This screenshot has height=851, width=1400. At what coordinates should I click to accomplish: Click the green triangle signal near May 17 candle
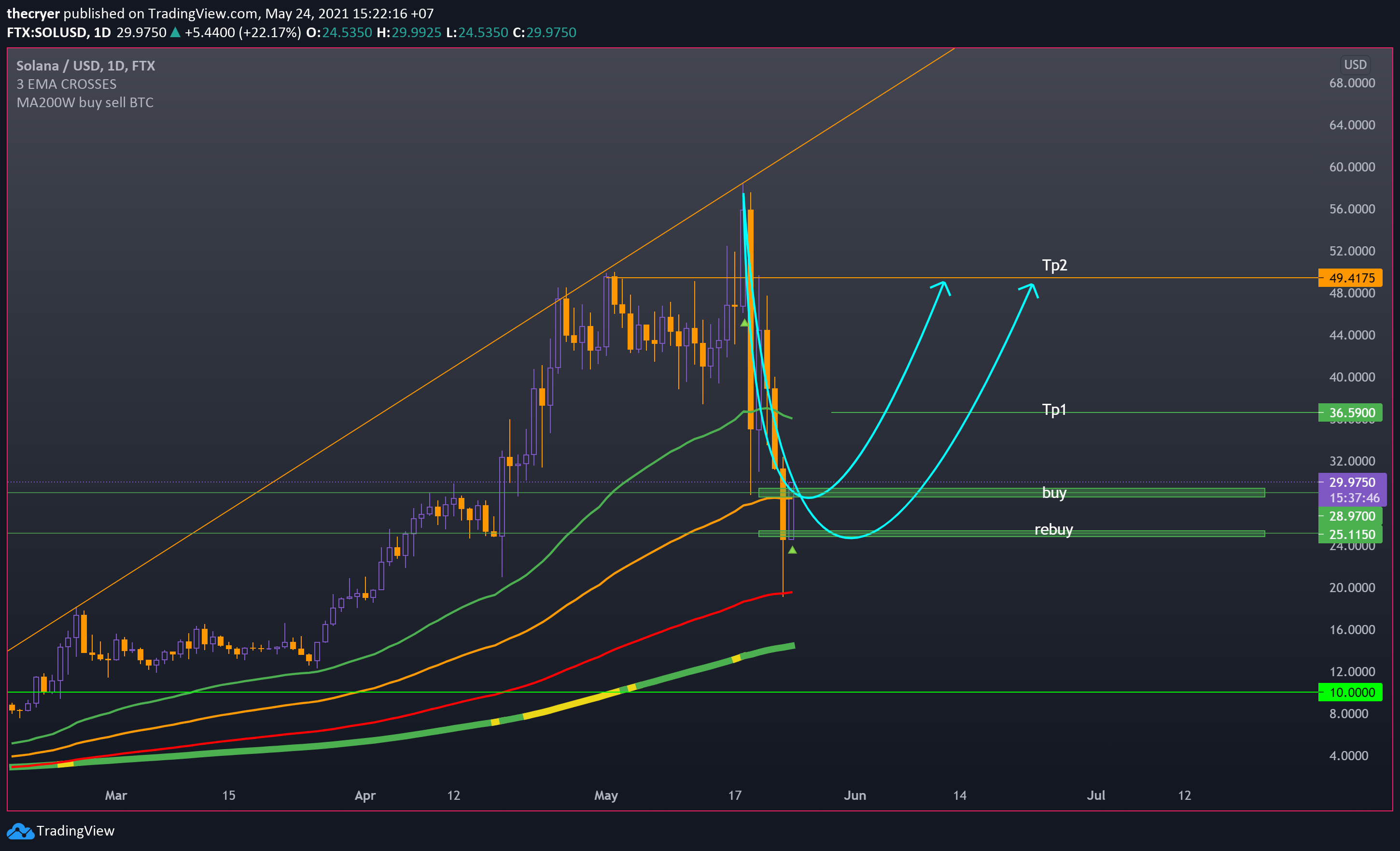(744, 322)
